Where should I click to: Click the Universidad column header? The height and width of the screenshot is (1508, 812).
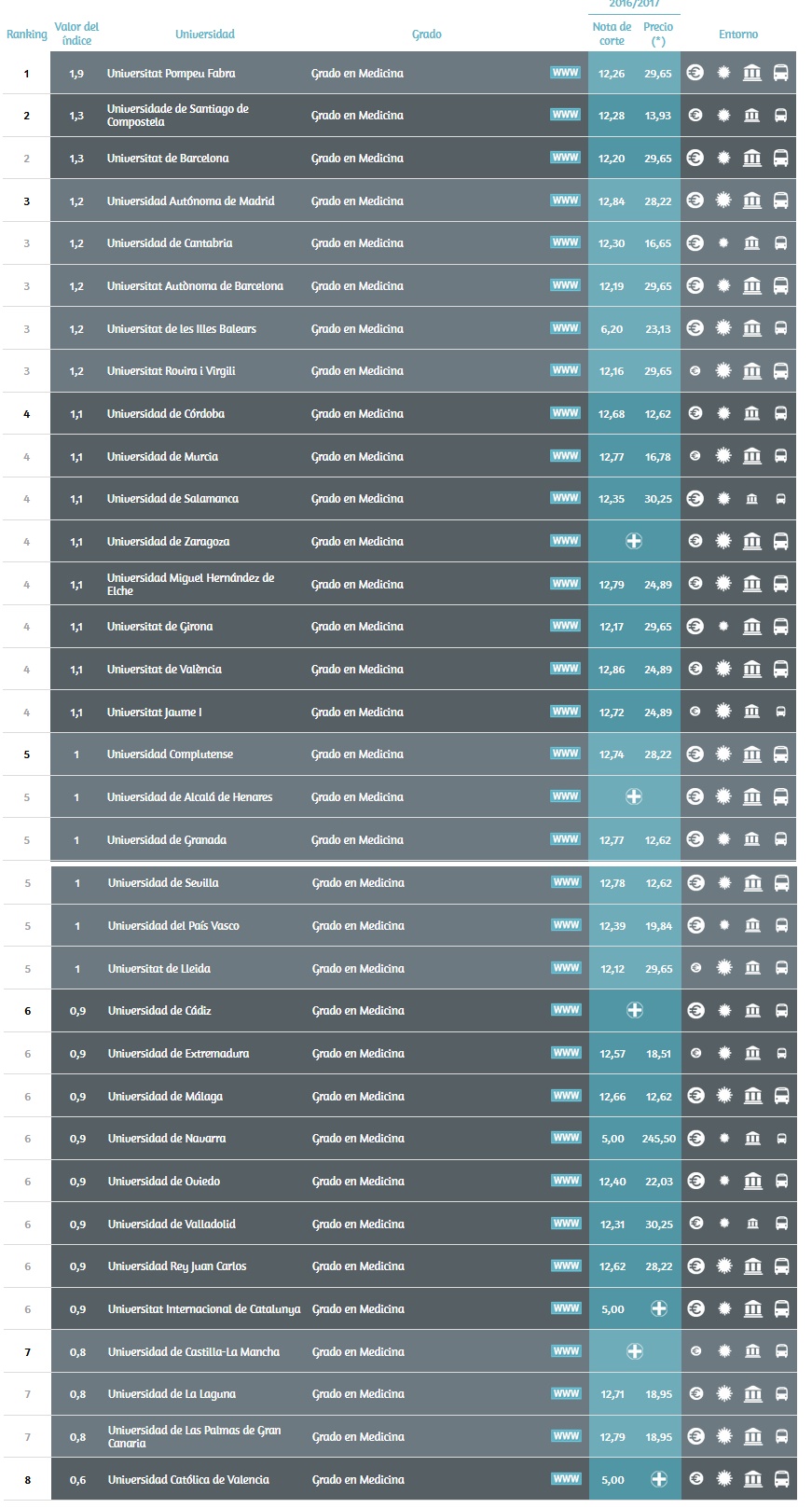205,35
